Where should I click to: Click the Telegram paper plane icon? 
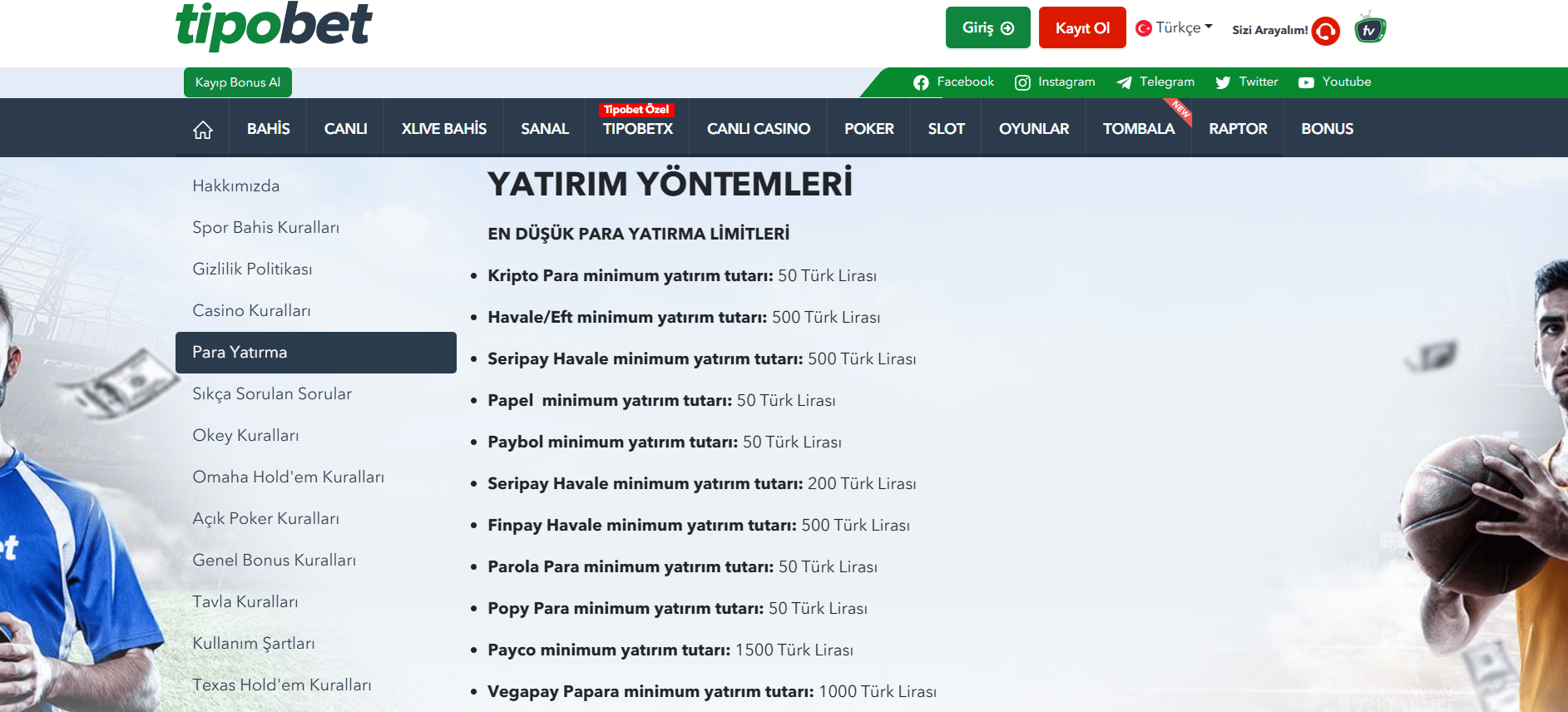[1124, 82]
